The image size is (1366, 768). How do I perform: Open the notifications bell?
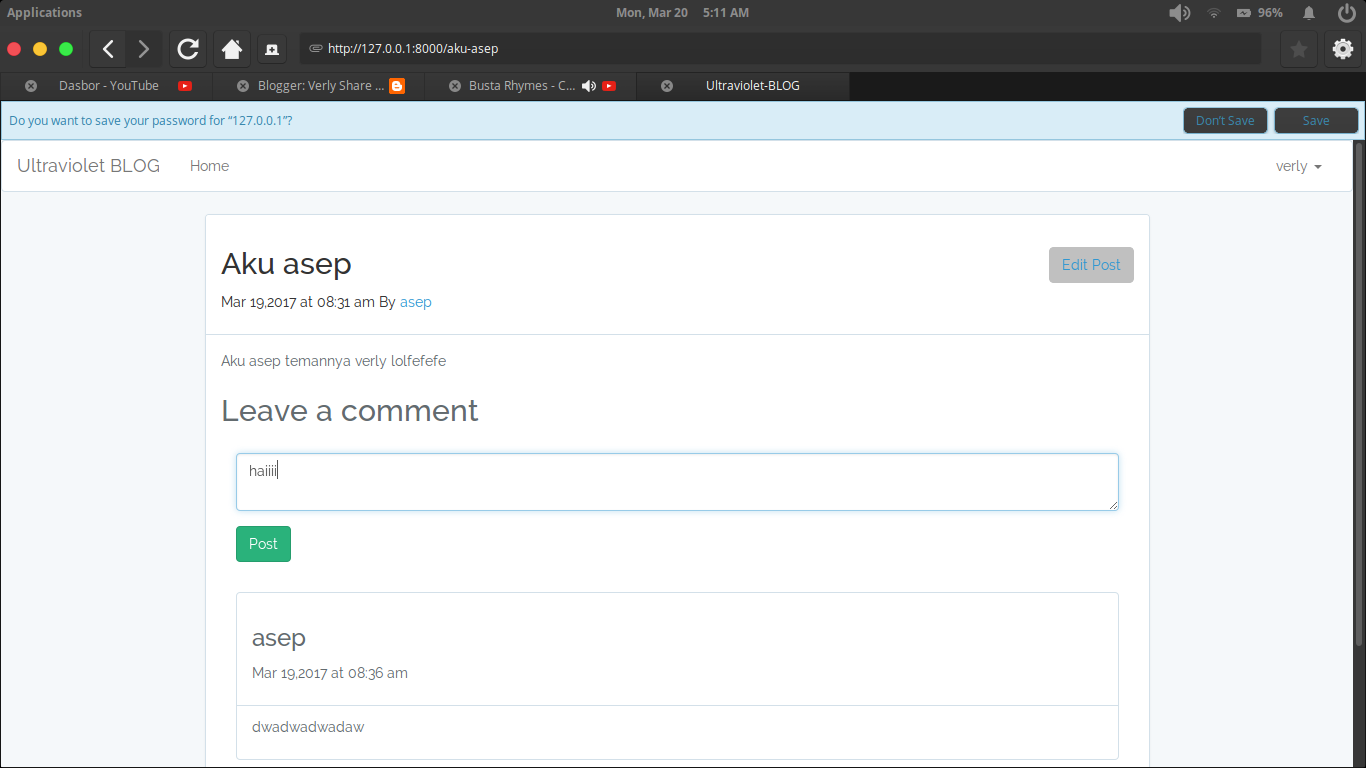pos(1309,13)
